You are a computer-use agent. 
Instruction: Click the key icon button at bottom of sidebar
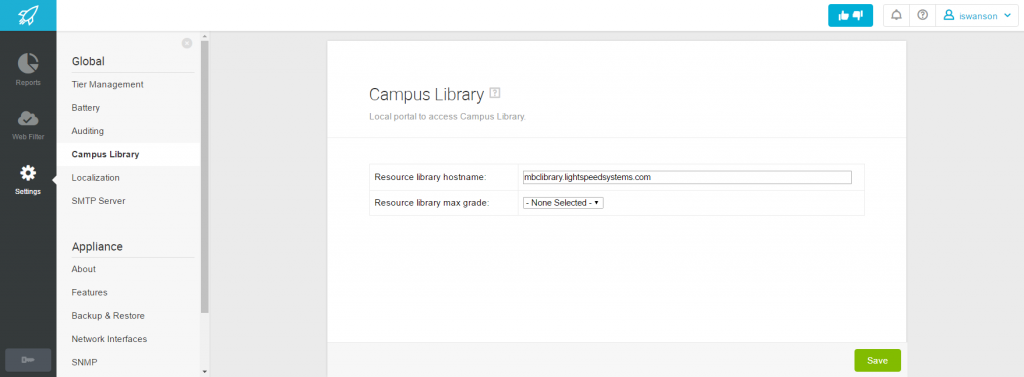(28, 360)
